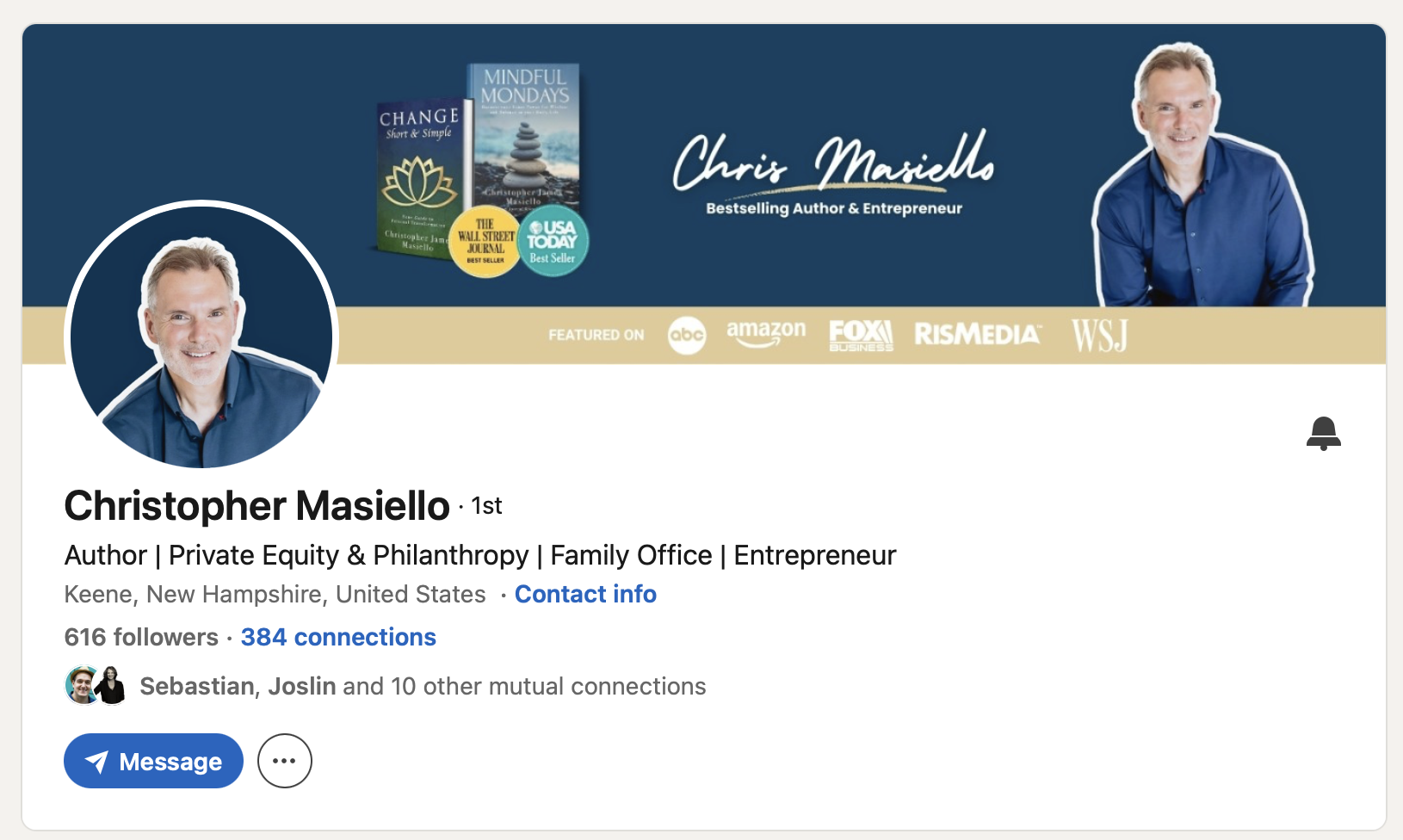Click the RISMedia logo in banner
Image resolution: width=1403 pixels, height=840 pixels.
[x=977, y=334]
